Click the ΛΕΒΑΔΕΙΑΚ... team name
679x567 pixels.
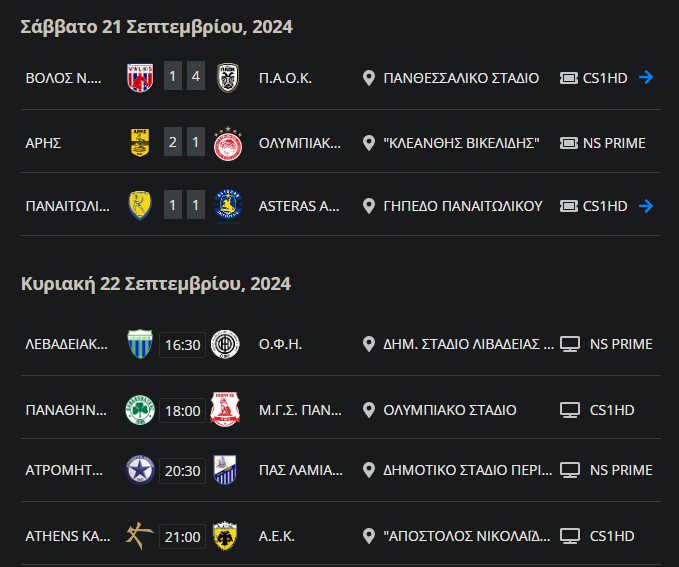(x=66, y=344)
